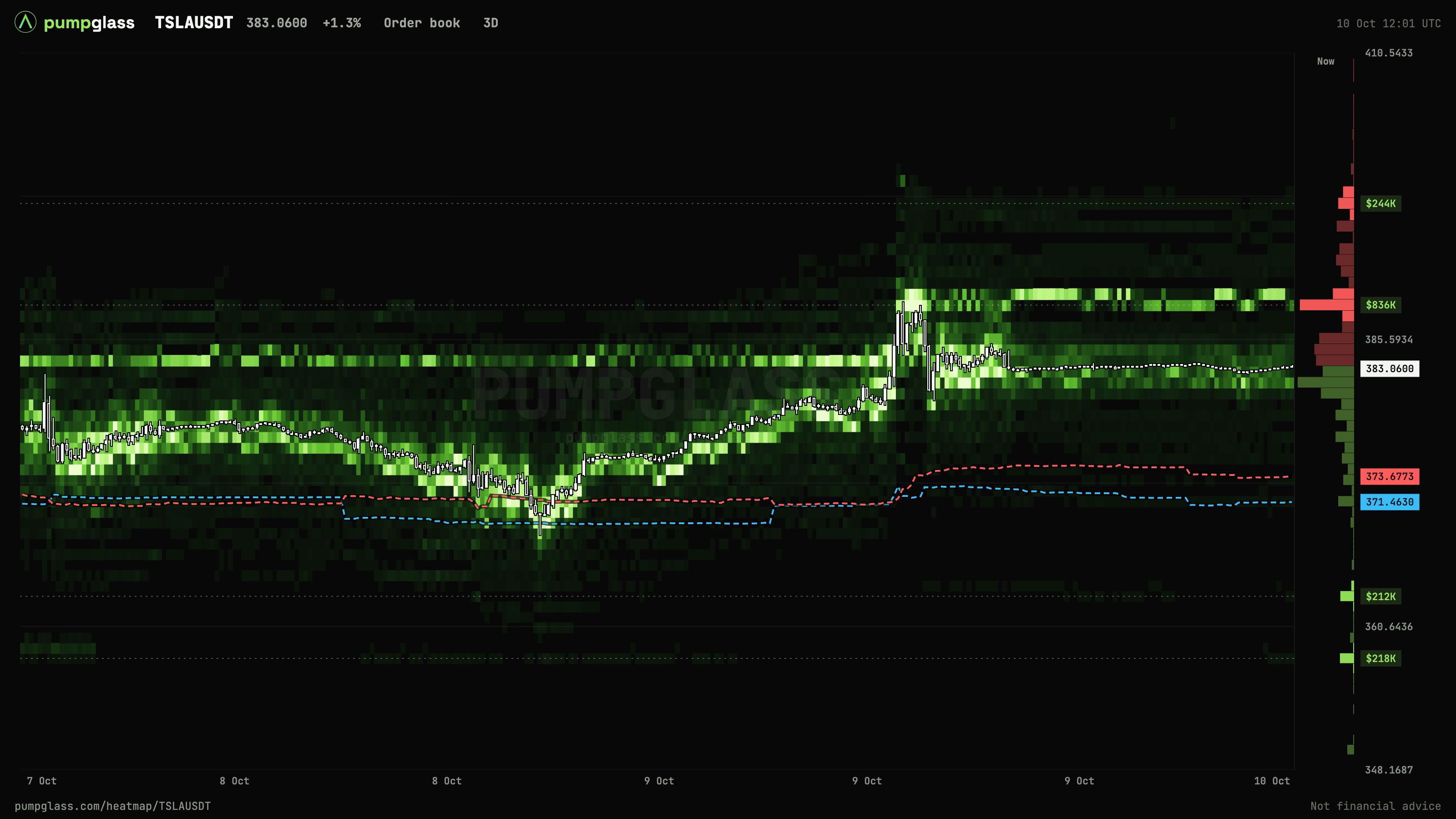Screen dimensions: 1456x819
Task: Select the TSLAUSDT symbol title
Action: pos(194,23)
